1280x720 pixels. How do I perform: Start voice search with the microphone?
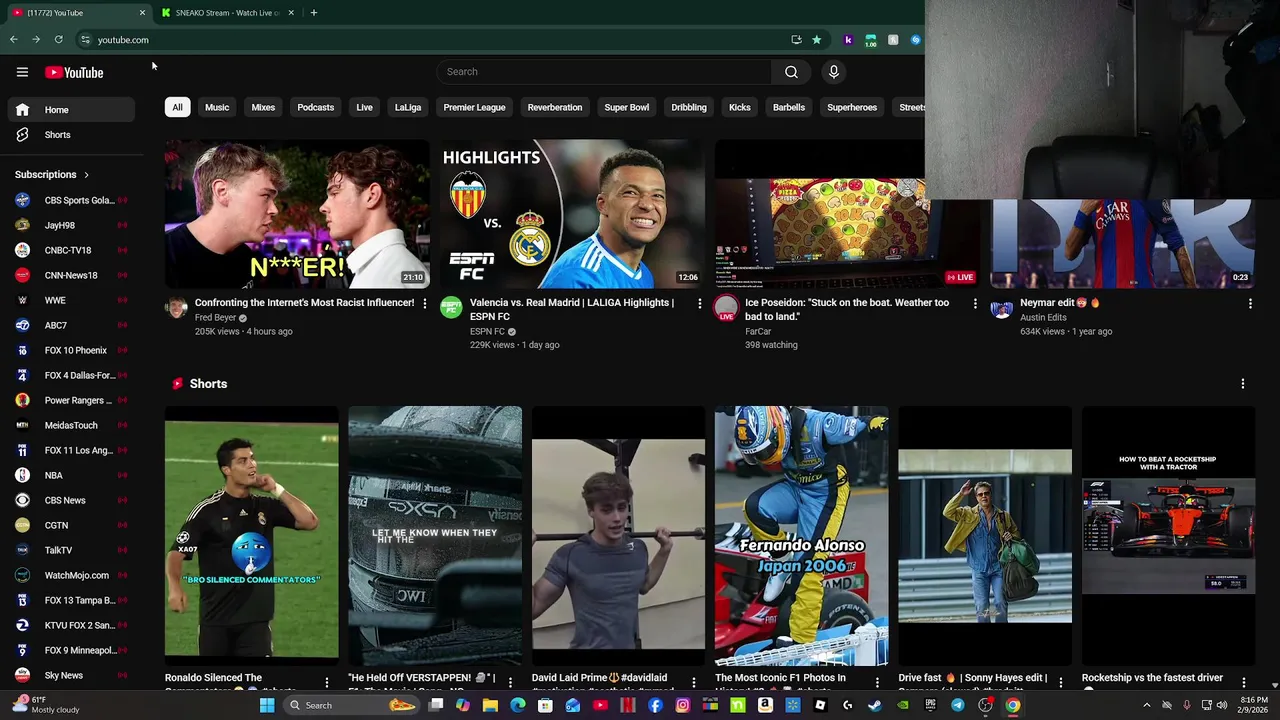click(833, 72)
